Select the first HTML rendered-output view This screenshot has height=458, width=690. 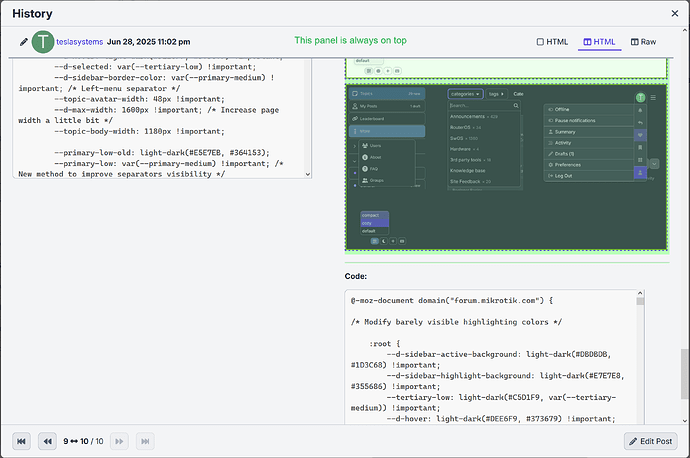pyautogui.click(x=553, y=42)
